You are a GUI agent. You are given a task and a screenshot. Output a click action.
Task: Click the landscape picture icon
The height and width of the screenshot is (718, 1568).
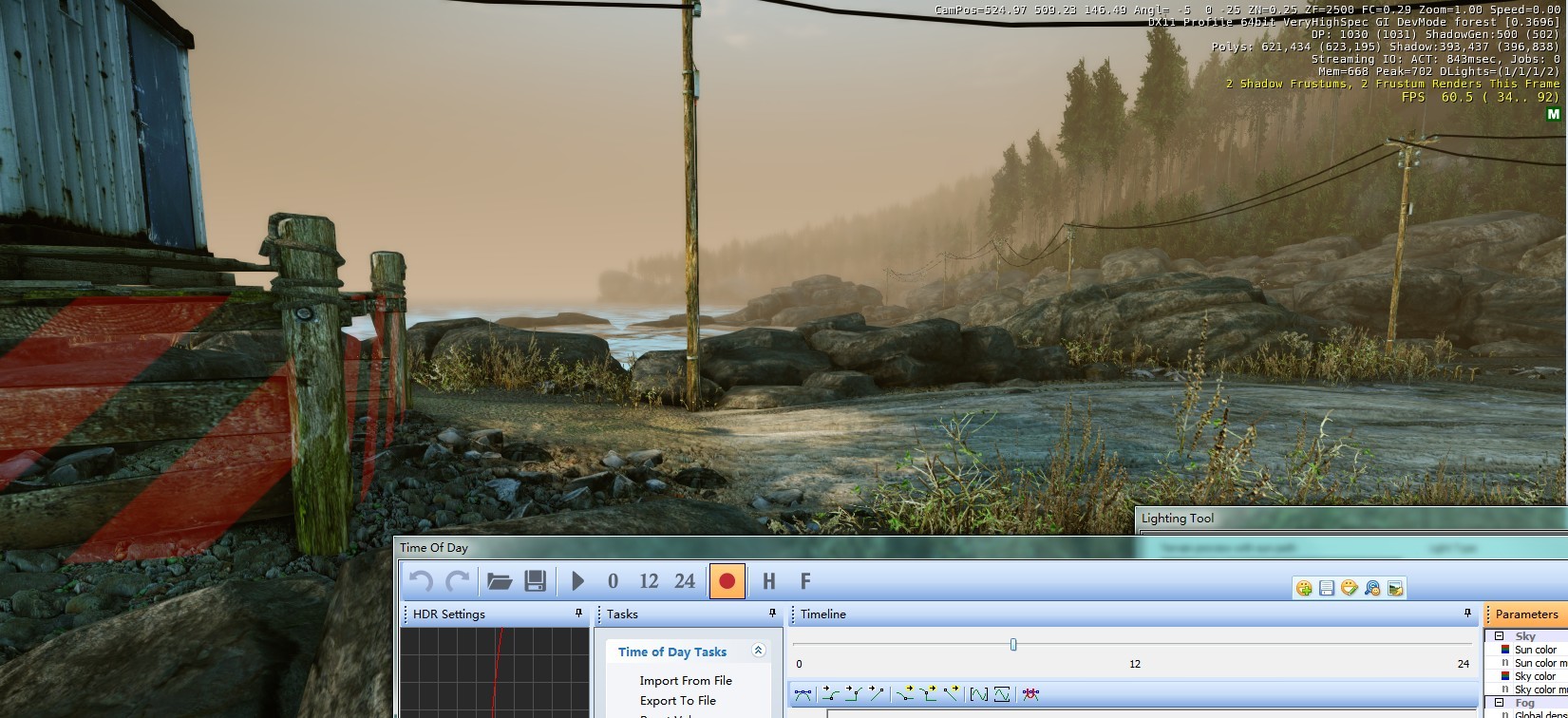coord(1395,588)
